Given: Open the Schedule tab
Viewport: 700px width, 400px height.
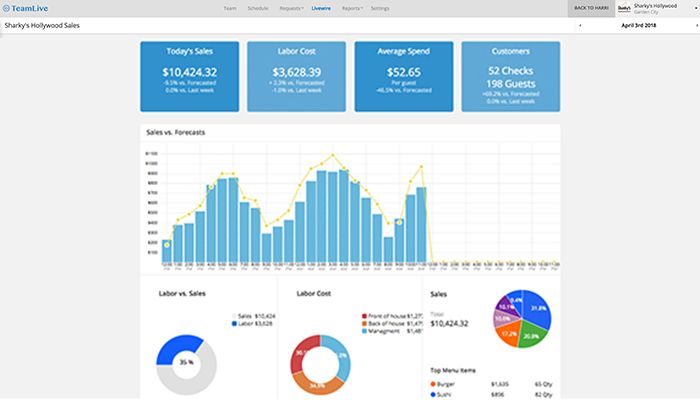Looking at the screenshot, I should coord(258,8).
